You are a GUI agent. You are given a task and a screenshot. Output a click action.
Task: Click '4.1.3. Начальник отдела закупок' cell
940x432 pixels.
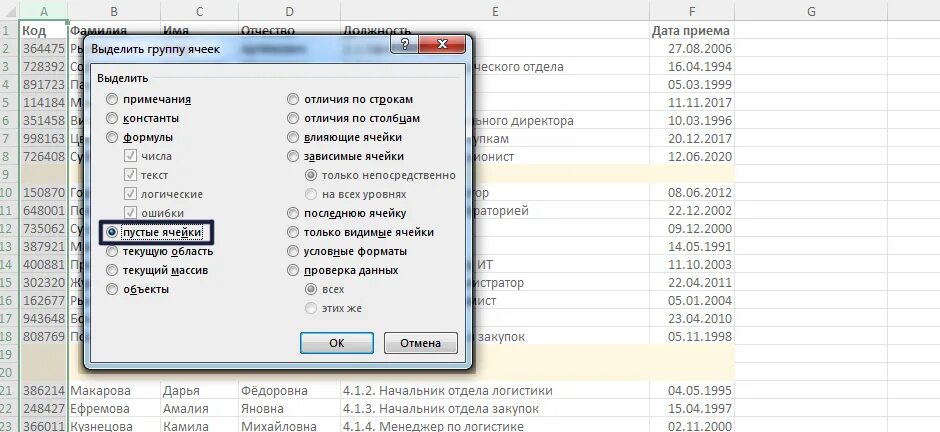pyautogui.click(x=495, y=409)
